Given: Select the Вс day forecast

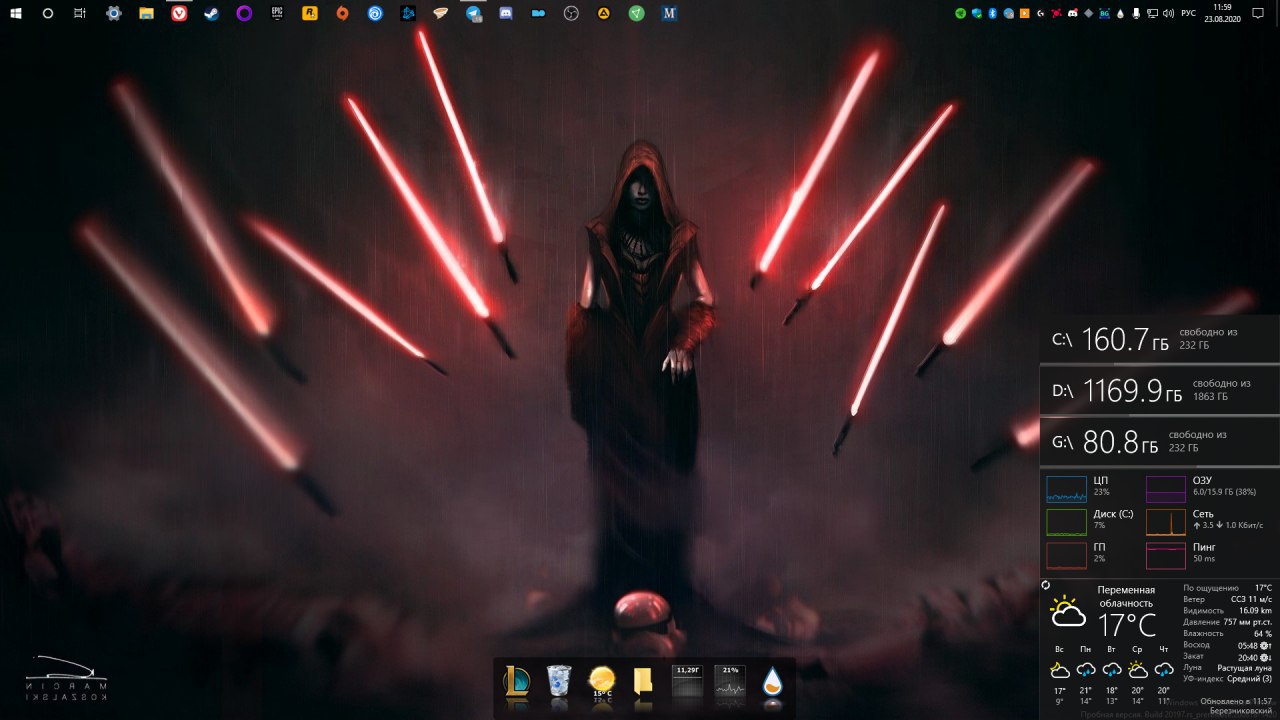Looking at the screenshot, I should click(x=1059, y=675).
